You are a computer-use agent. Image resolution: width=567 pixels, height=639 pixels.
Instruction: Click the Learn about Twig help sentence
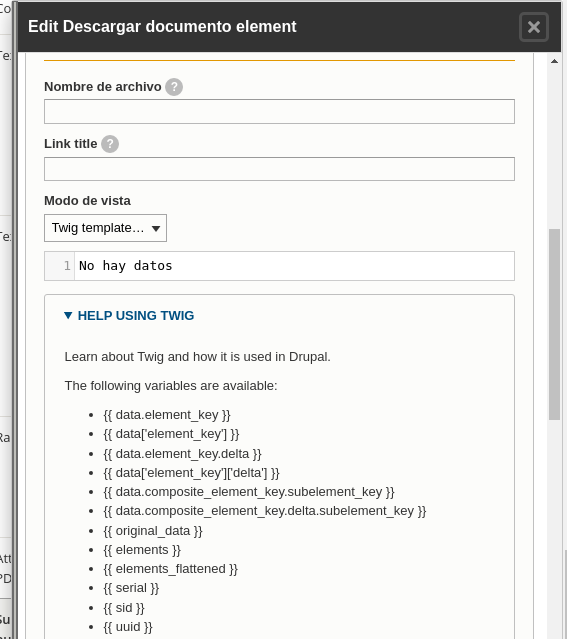[x=197, y=357]
